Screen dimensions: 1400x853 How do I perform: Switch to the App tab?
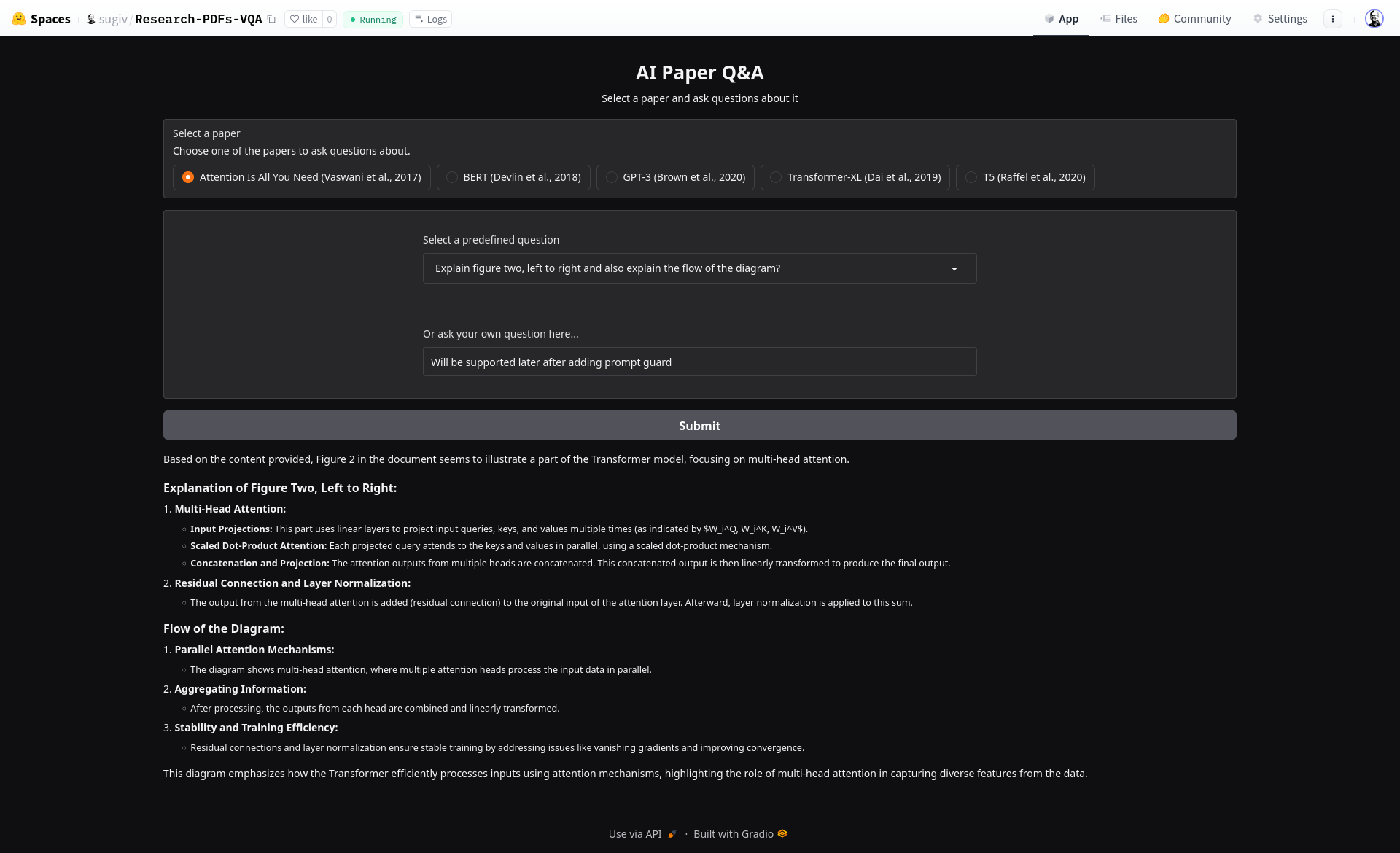click(1061, 19)
